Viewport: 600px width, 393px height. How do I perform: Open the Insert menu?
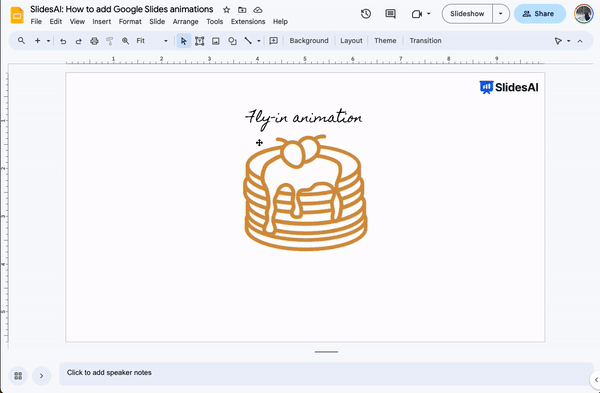[x=101, y=22]
